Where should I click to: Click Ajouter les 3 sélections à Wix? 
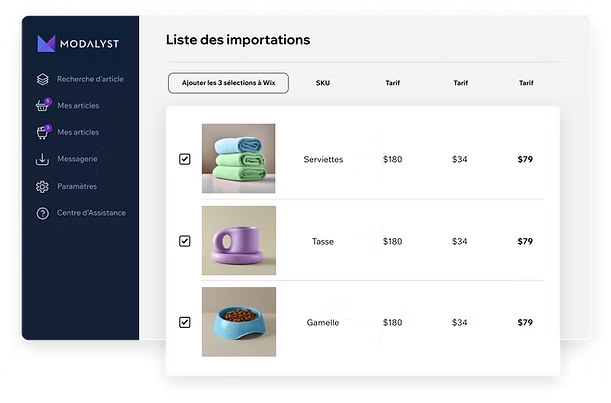(x=228, y=83)
